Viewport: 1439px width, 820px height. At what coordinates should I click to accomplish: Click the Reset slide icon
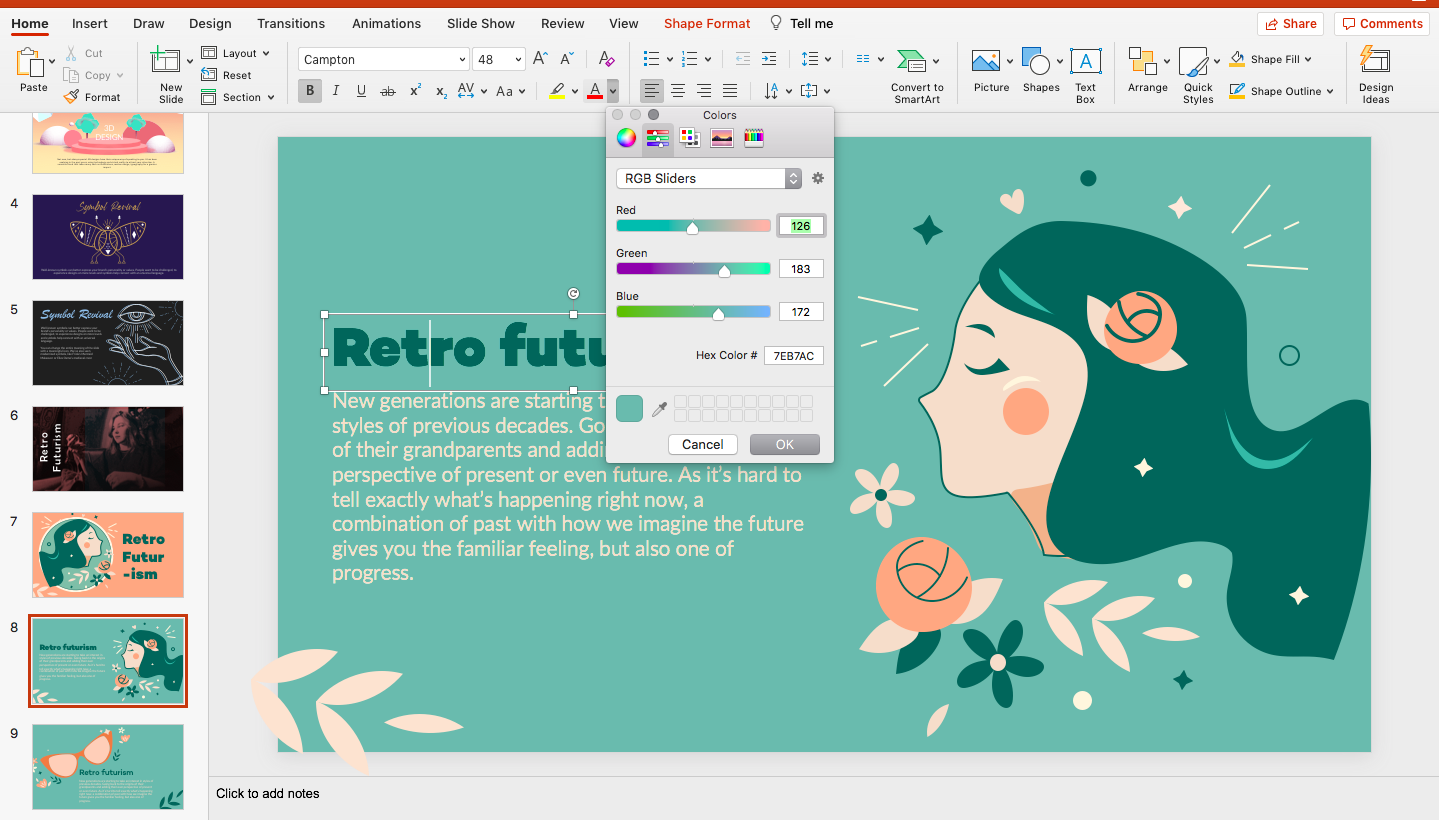click(209, 75)
